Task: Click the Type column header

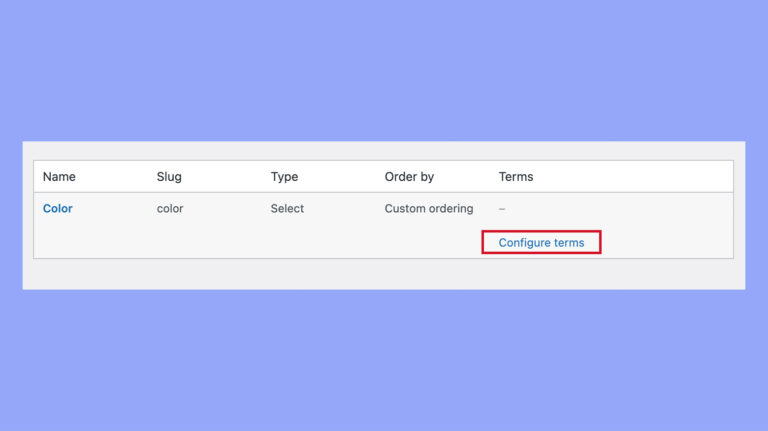Action: [x=284, y=177]
